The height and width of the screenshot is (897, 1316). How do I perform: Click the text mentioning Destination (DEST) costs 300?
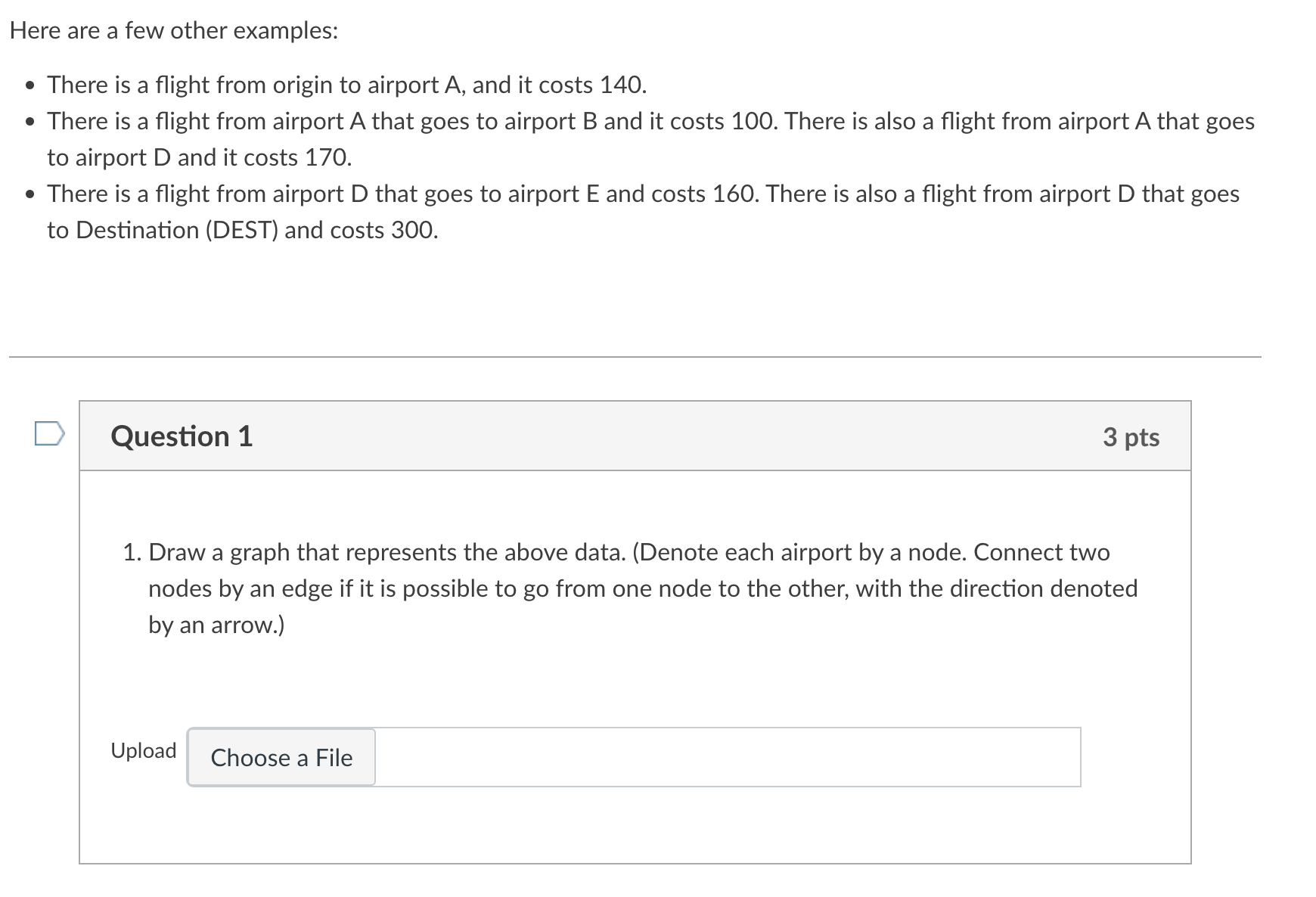243,230
